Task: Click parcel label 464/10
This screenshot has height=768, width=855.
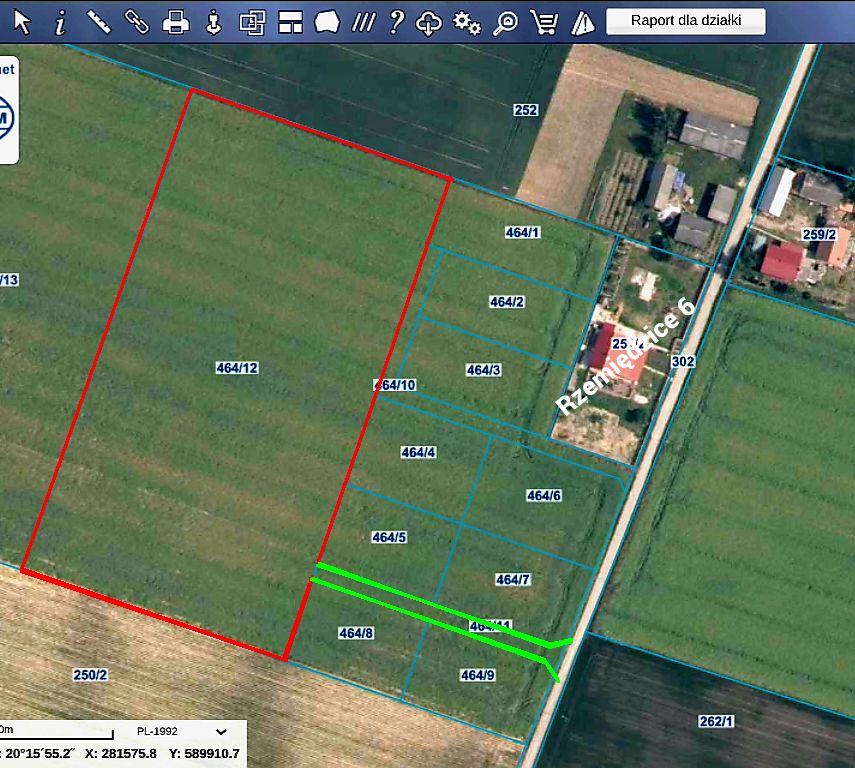Action: tap(396, 385)
